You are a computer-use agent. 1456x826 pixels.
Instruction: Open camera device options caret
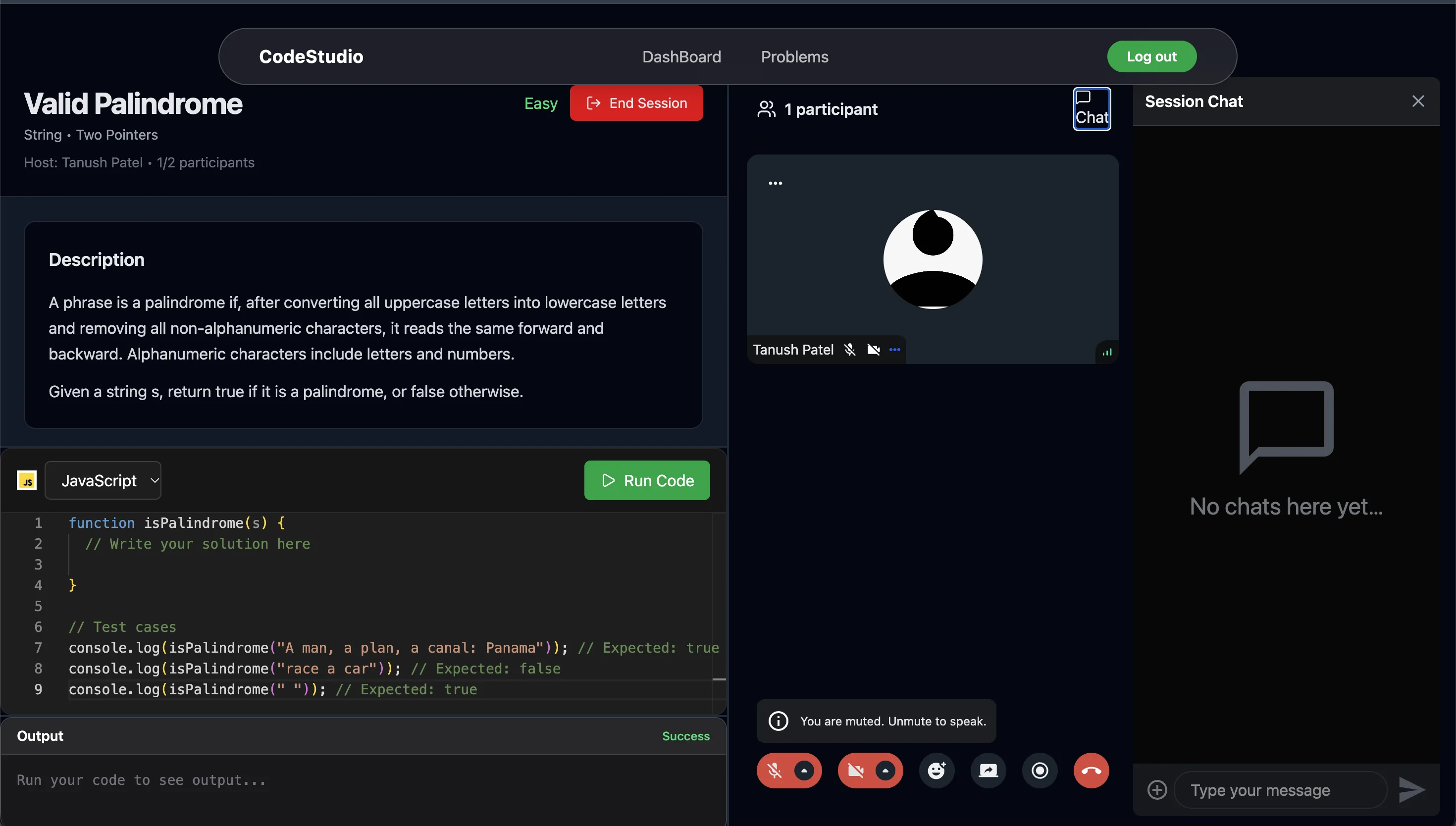885,771
